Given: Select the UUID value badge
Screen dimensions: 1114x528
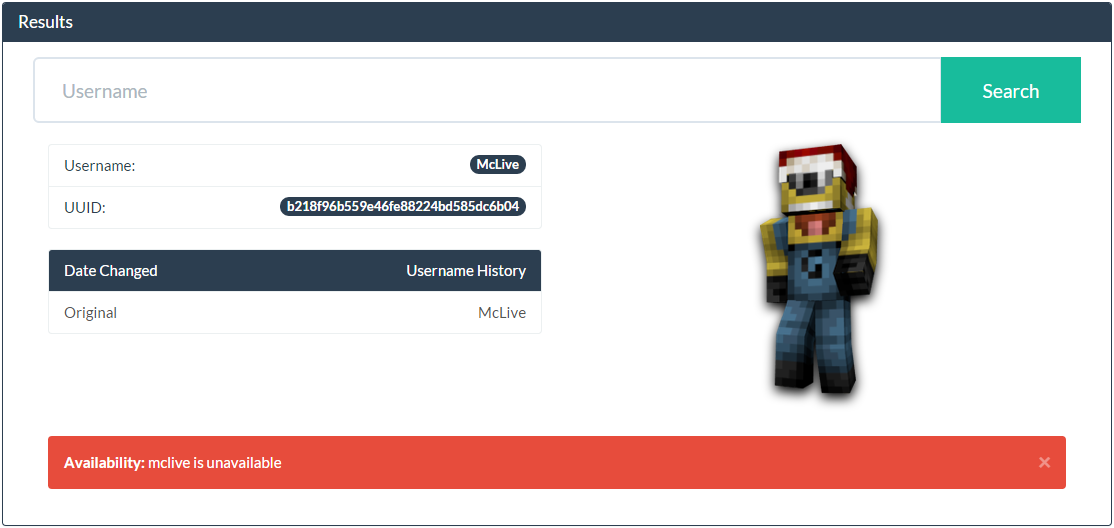Looking at the screenshot, I should 403,207.
